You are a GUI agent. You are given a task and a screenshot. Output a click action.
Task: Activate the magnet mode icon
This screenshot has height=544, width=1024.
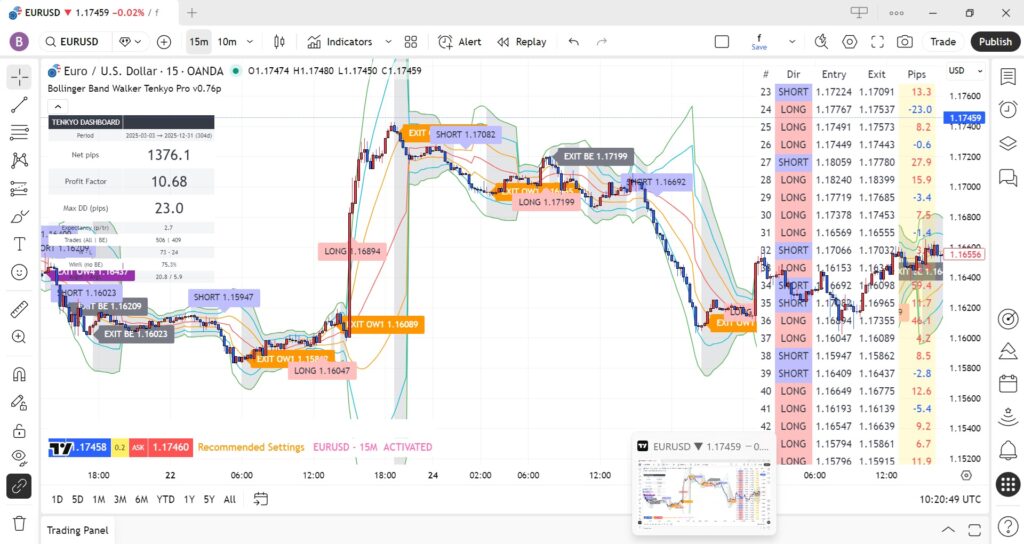19,375
